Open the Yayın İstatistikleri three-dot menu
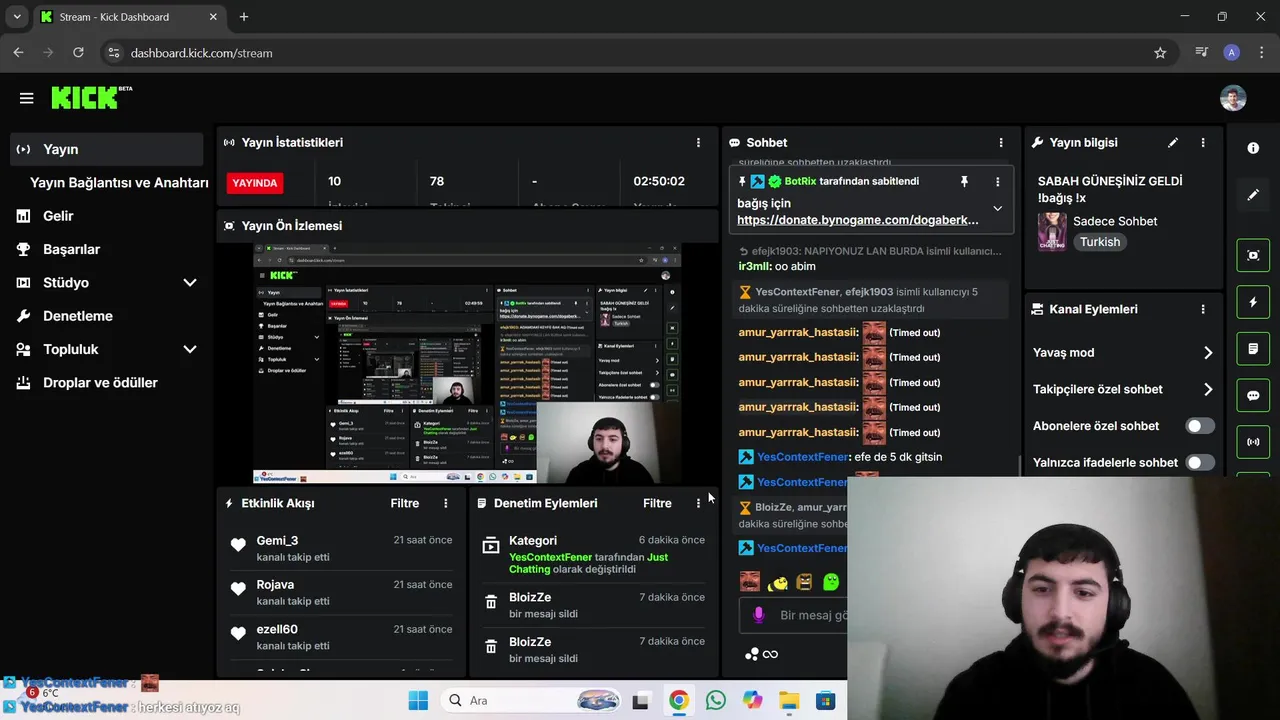 pos(698,143)
